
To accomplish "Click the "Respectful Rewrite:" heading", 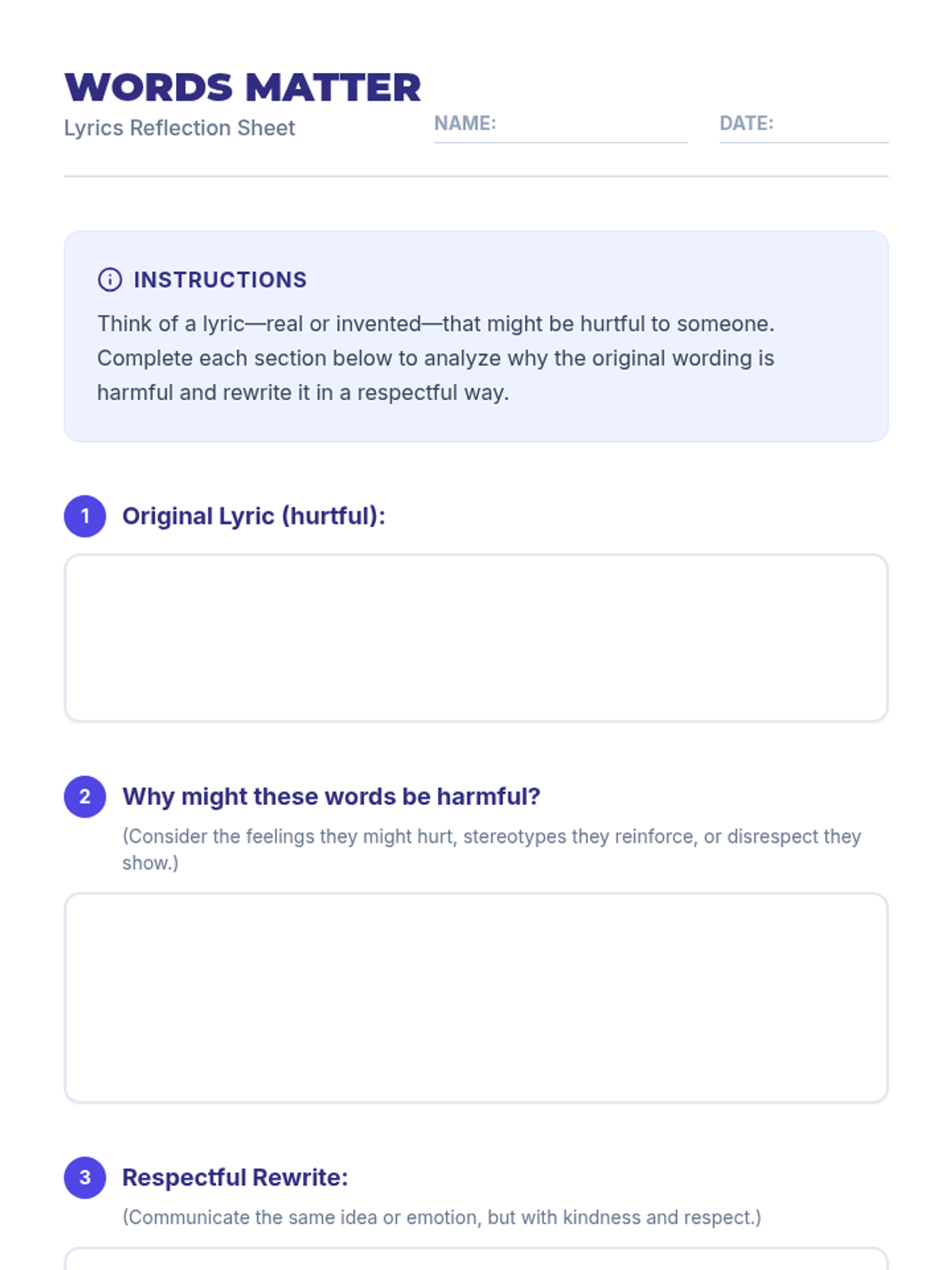I will click(235, 1177).
